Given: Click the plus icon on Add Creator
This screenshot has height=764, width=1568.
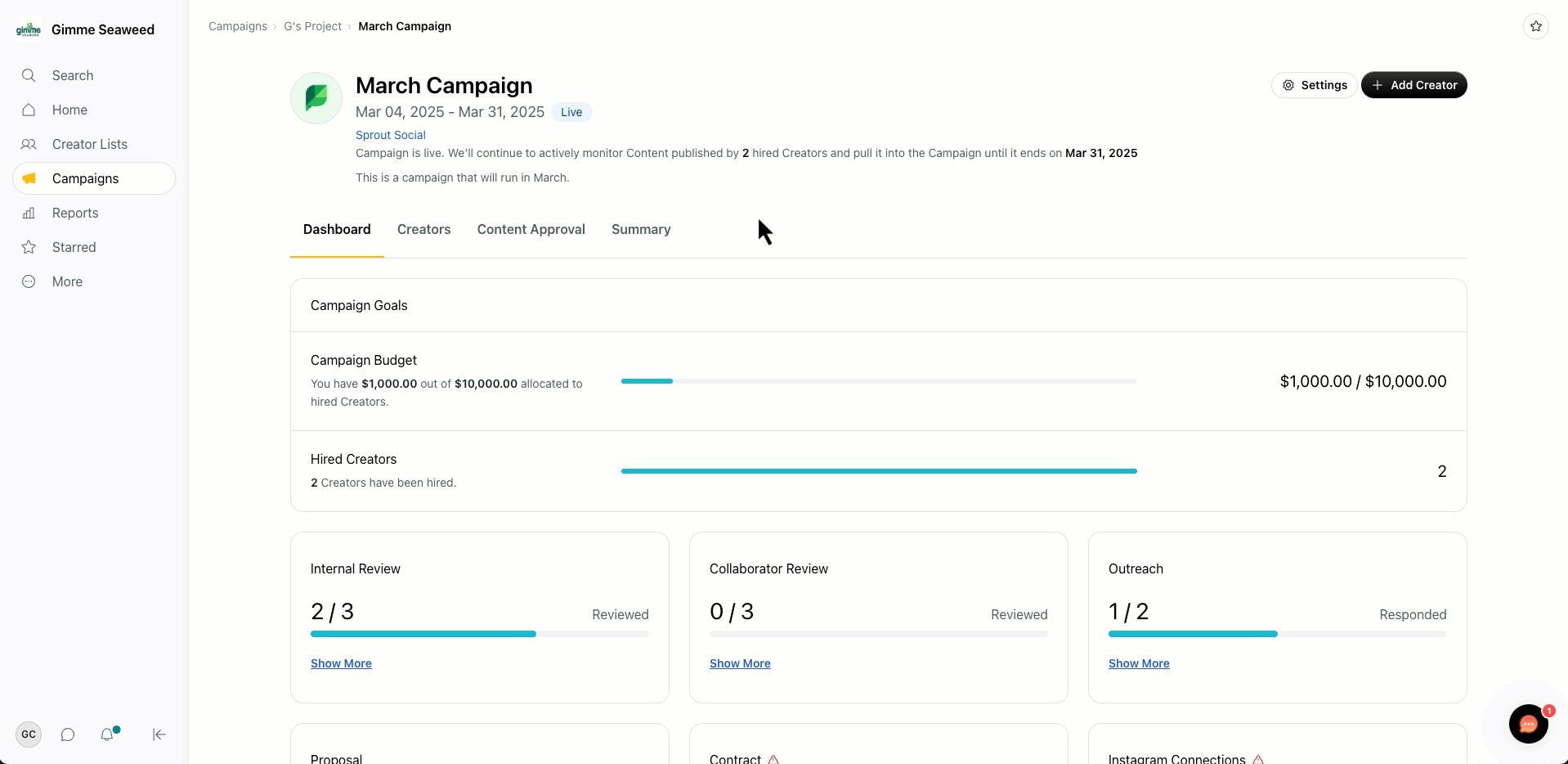Looking at the screenshot, I should (1378, 85).
